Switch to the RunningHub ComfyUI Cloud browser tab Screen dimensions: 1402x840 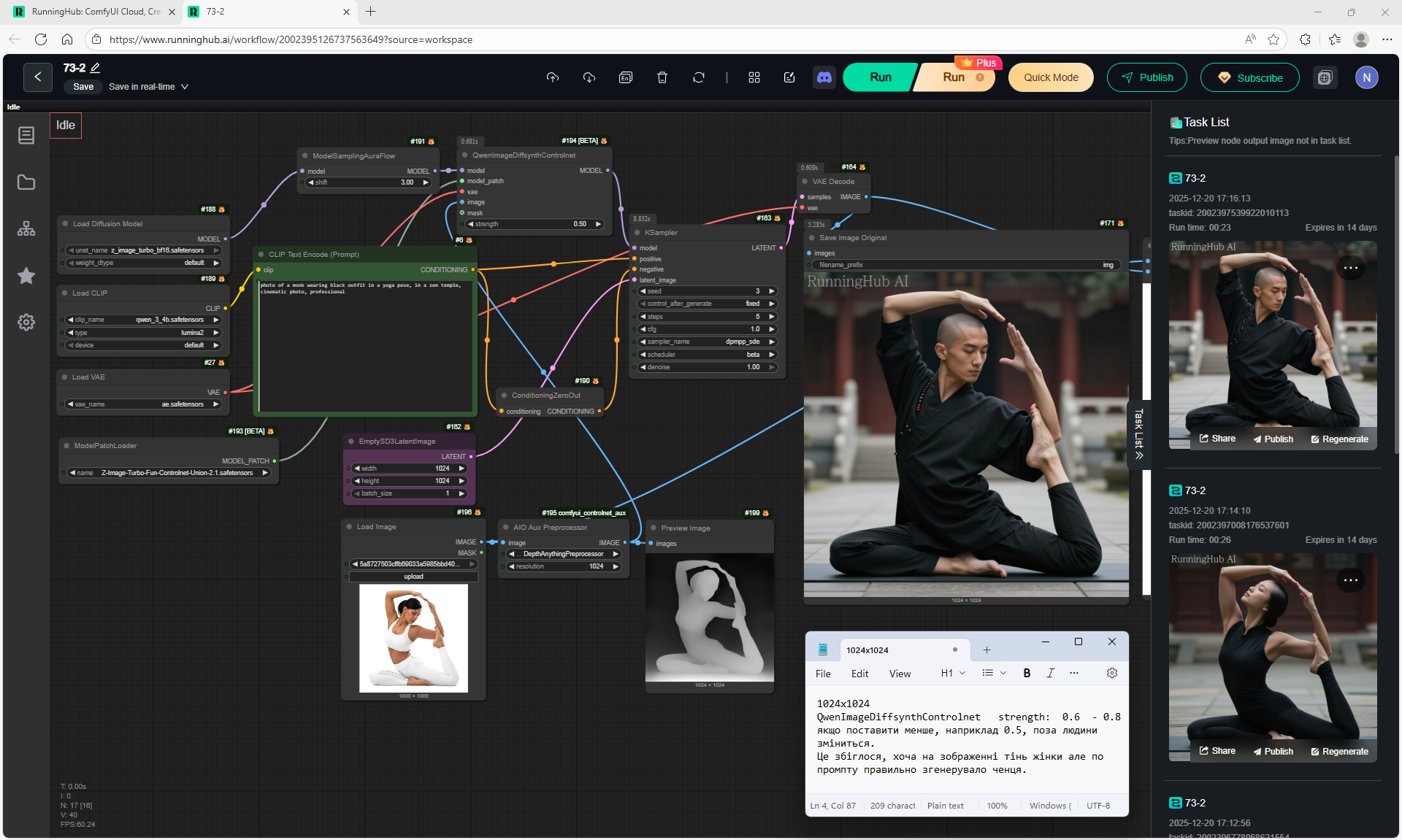[95, 12]
